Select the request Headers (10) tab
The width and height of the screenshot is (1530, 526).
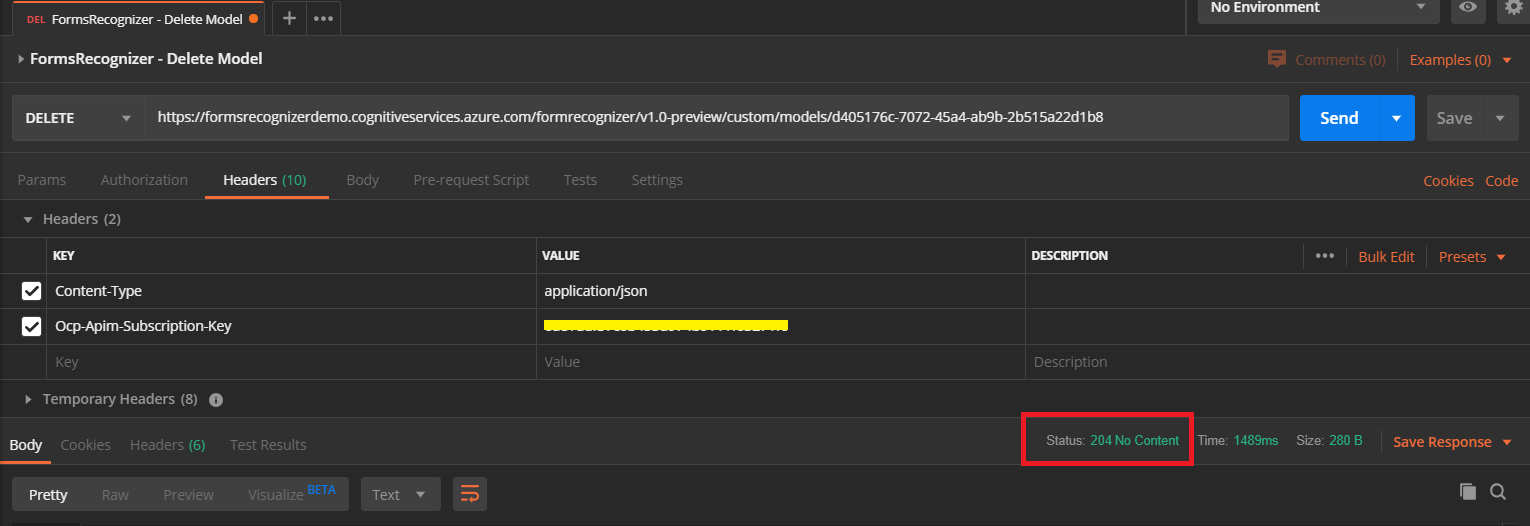(265, 180)
